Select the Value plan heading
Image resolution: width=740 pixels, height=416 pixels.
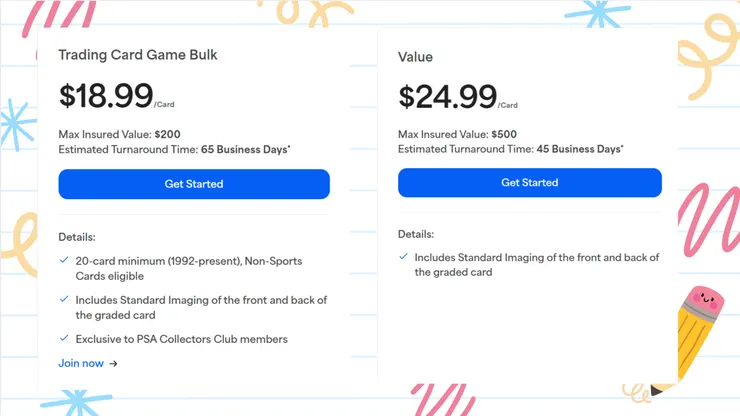pyautogui.click(x=415, y=57)
